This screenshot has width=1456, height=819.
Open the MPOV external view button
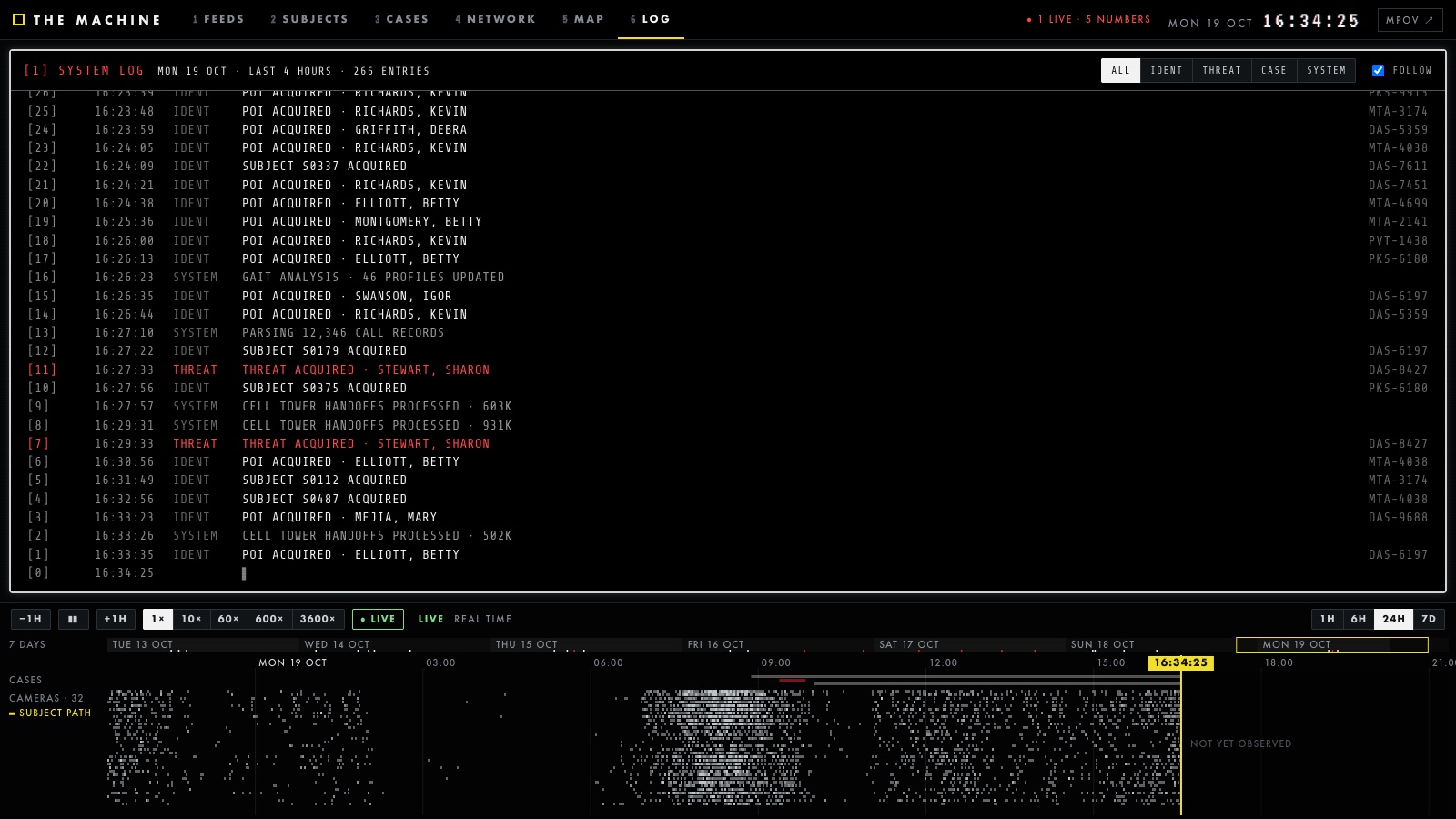pyautogui.click(x=1410, y=19)
